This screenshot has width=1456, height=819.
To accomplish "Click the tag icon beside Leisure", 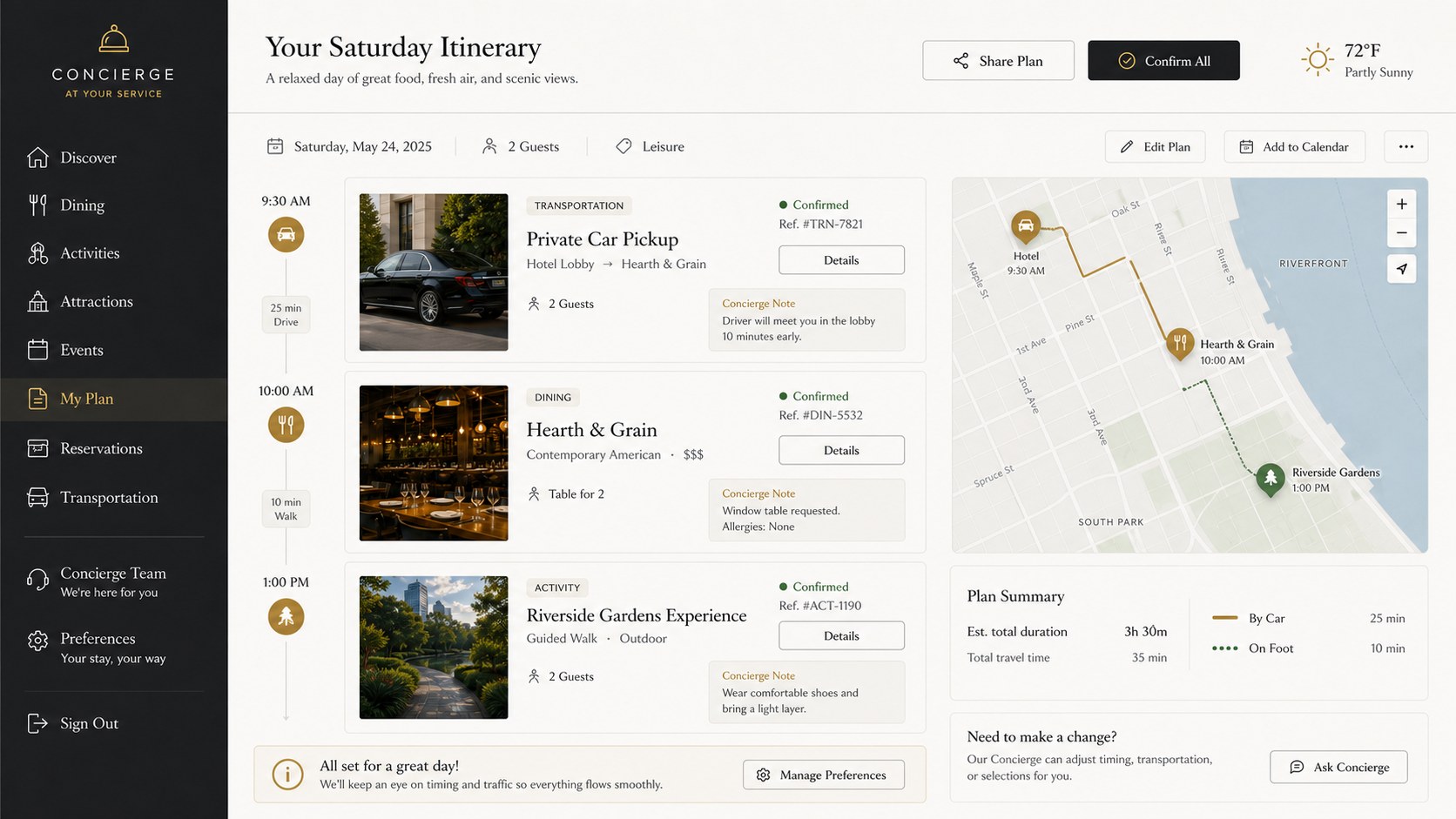I will [x=624, y=146].
